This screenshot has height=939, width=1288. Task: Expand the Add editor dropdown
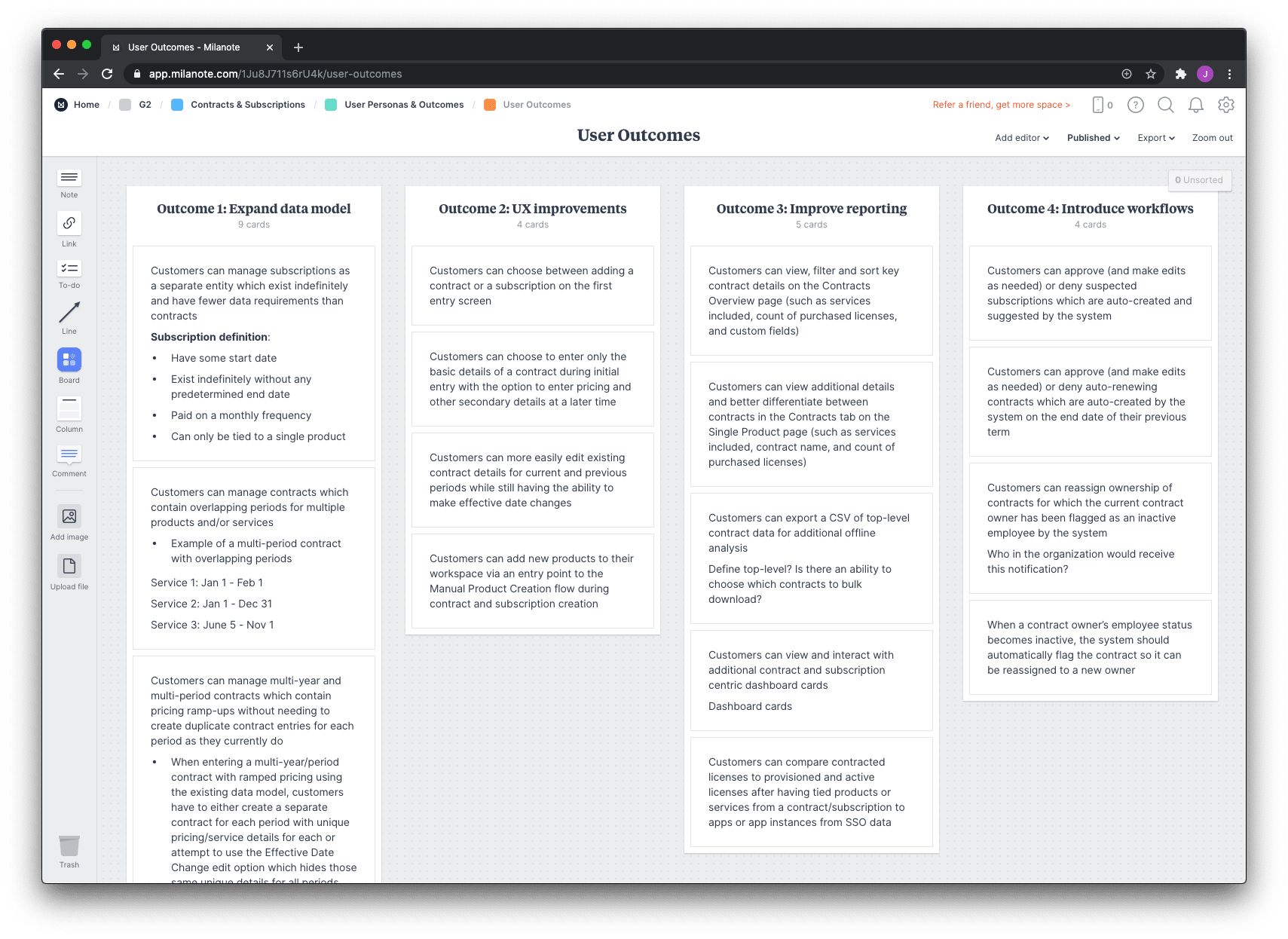pos(1022,138)
